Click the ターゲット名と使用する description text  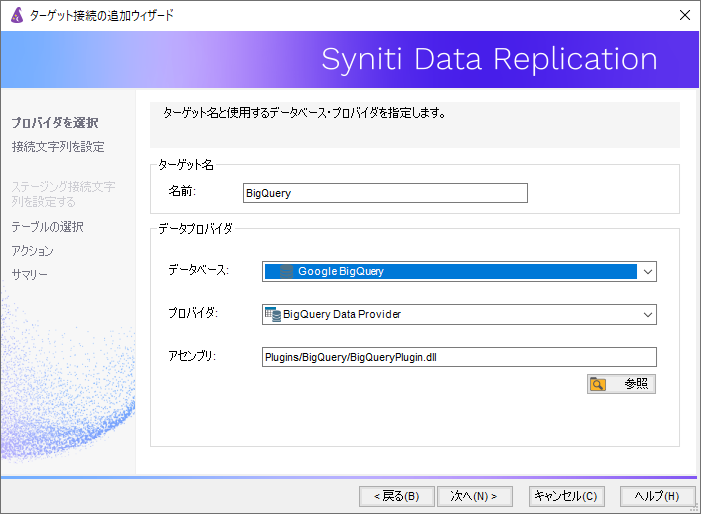tap(304, 113)
